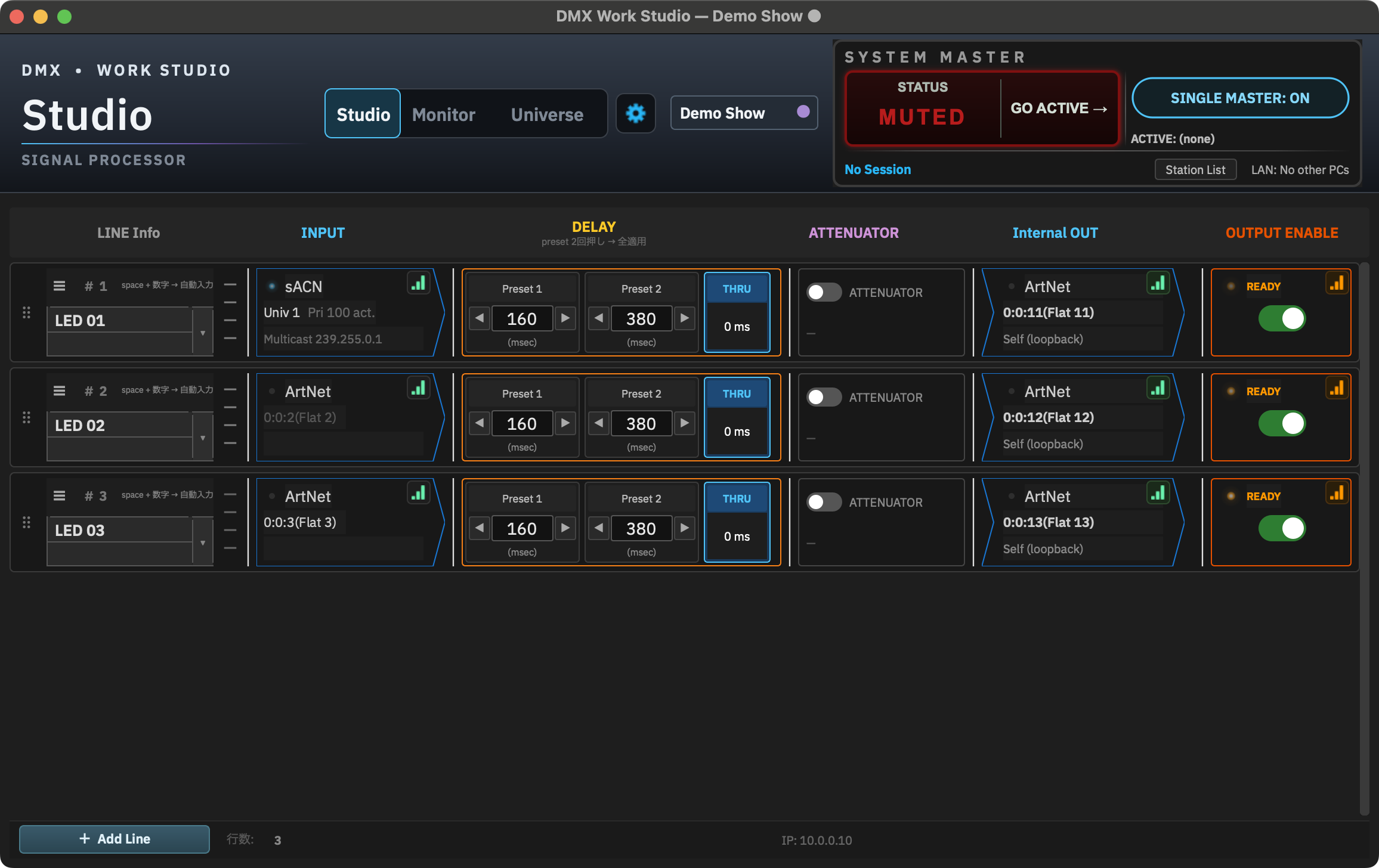Decrease Preset 2 delay on line 2
Viewport: 1379px width, 868px height.
[x=599, y=423]
